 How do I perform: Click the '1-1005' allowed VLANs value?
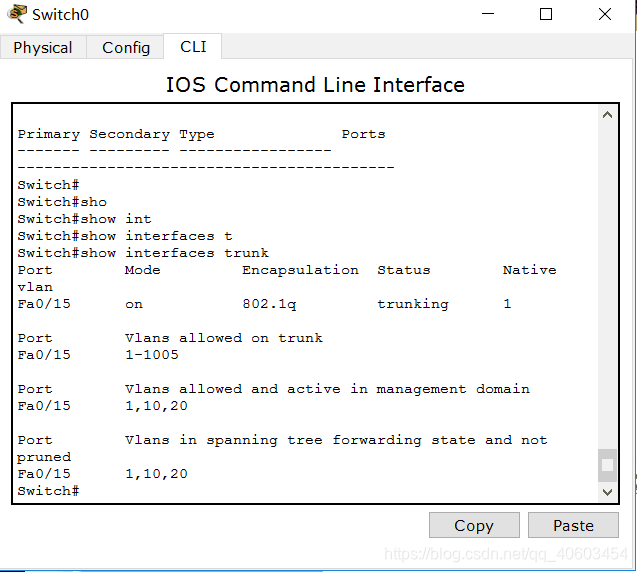(152, 355)
